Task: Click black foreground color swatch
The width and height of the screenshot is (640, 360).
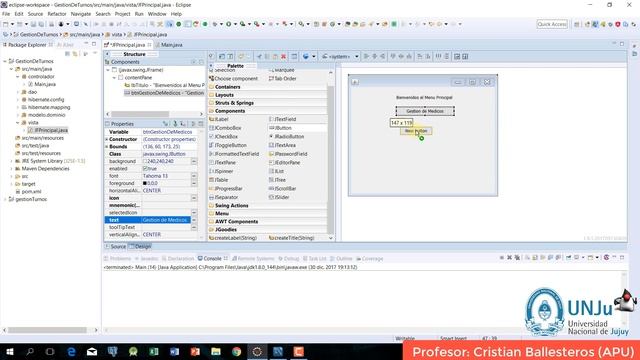Action: click(x=145, y=183)
